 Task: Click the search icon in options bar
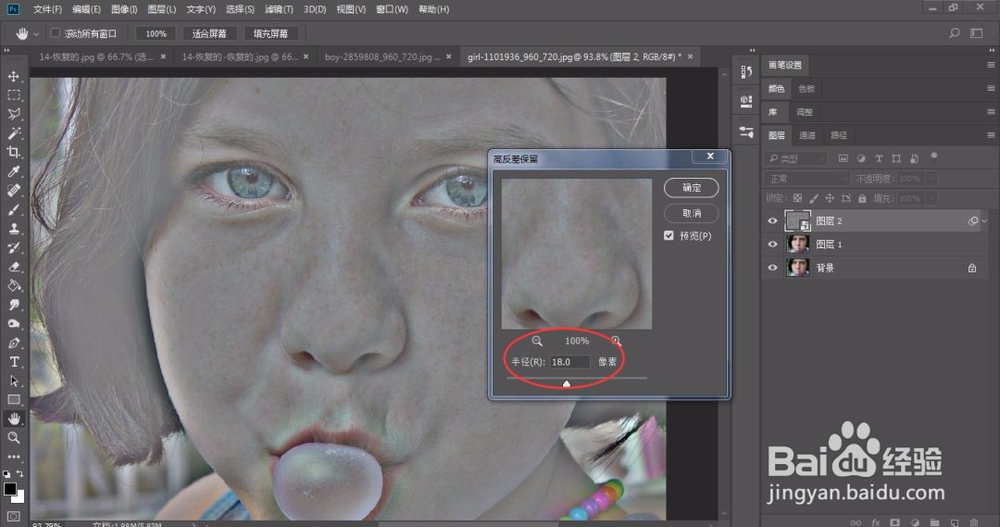[954, 33]
